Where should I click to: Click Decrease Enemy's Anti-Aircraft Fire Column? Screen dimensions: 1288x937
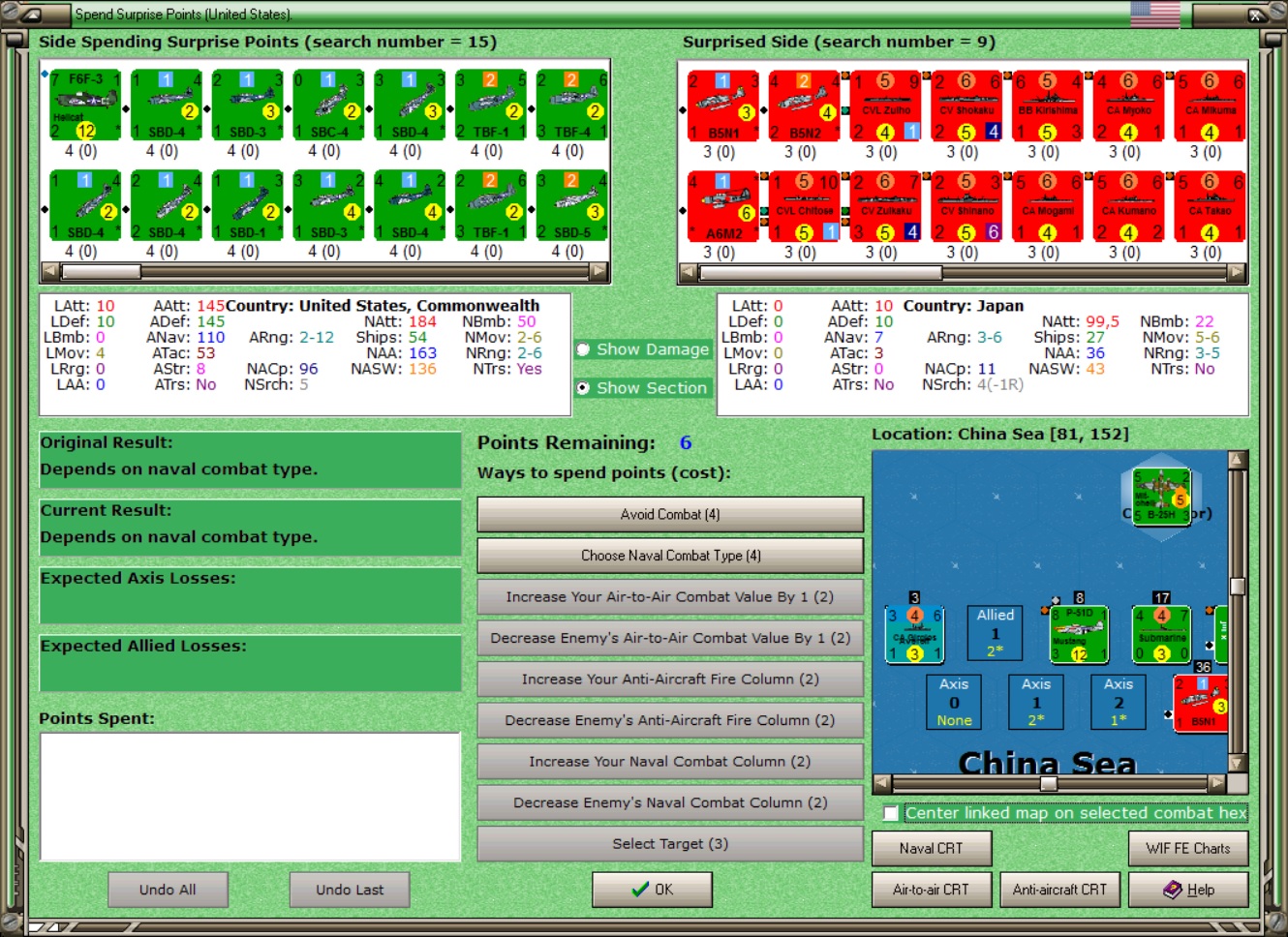(670, 720)
